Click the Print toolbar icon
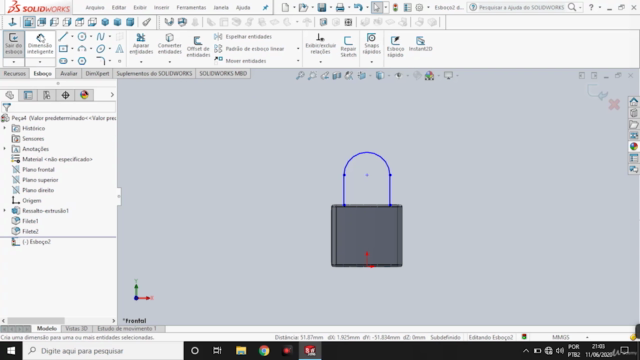This screenshot has width=640, height=360. pos(340,7)
